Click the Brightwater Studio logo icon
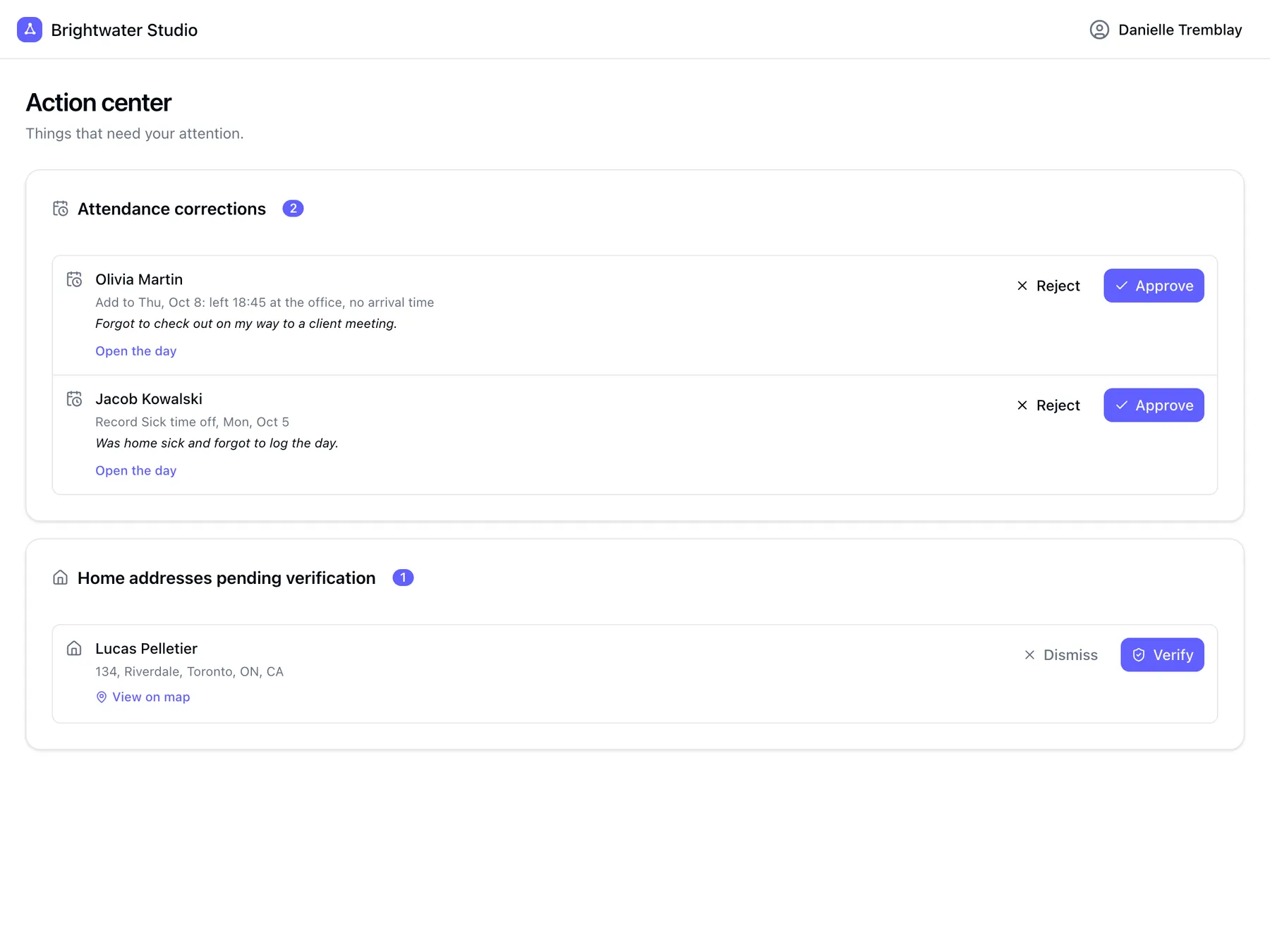This screenshot has width=1270, height=952. [30, 30]
